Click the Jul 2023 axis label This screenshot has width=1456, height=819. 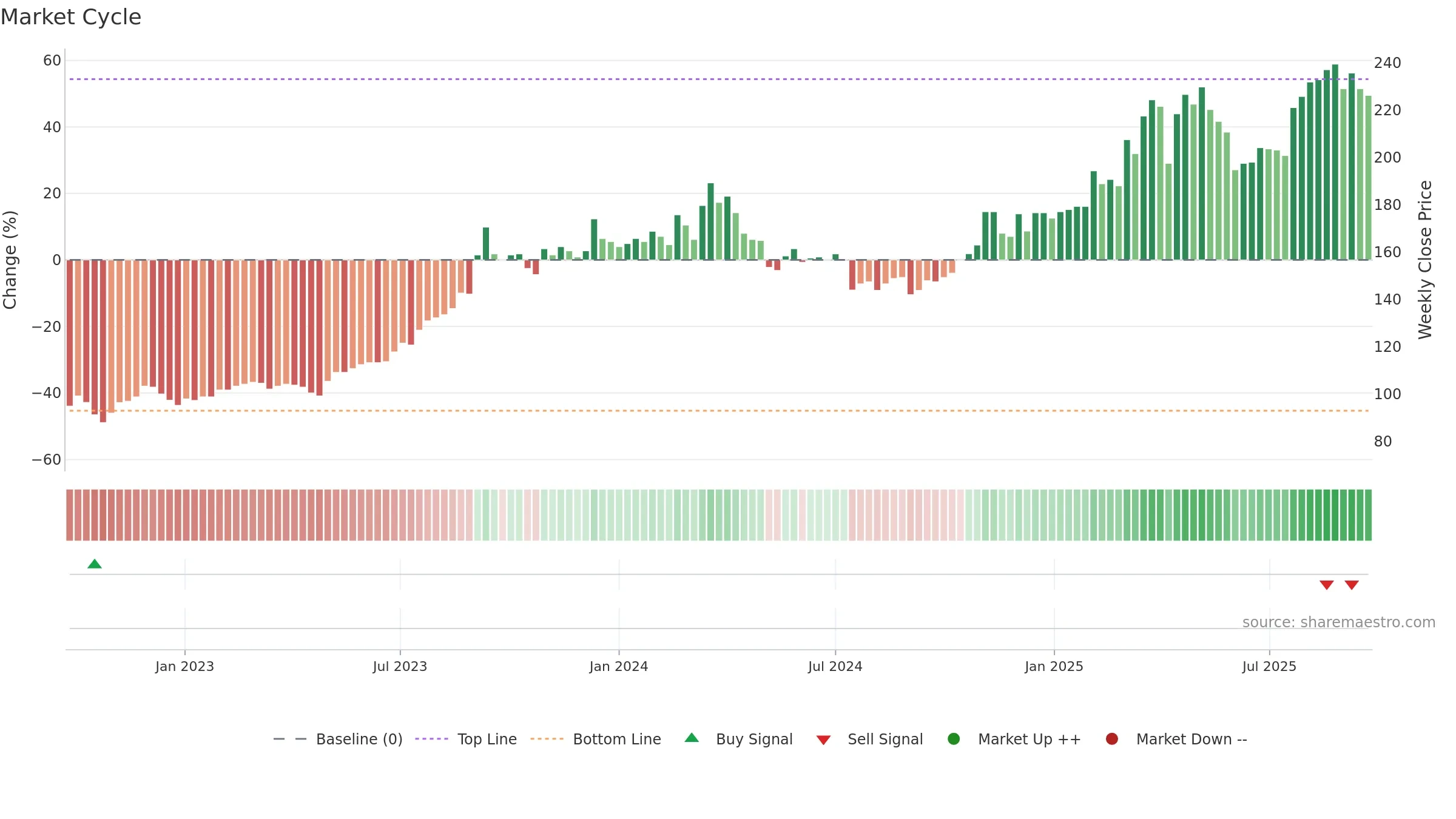(x=400, y=667)
